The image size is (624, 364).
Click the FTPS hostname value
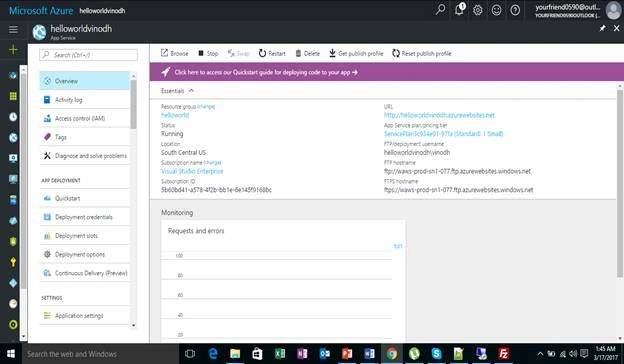[x=458, y=190]
